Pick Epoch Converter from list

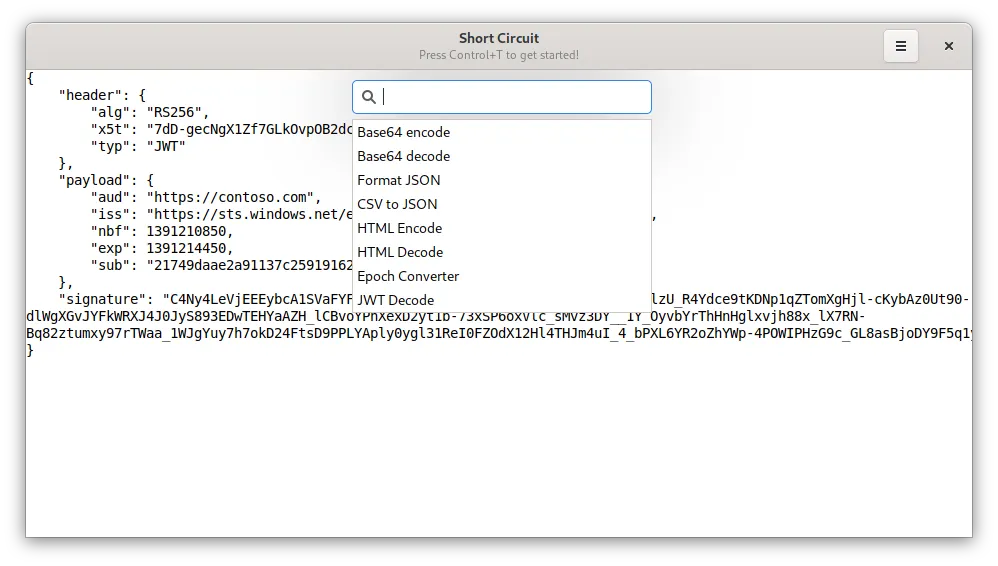(502, 276)
